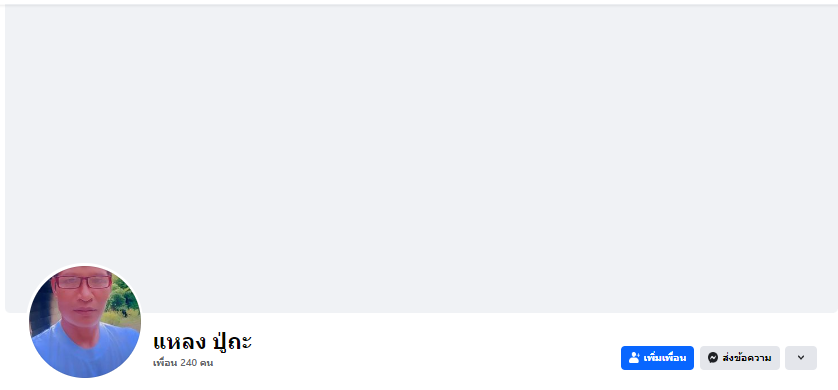Select the ส่งข้อความ text label
The width and height of the screenshot is (838, 390).
[746, 357]
